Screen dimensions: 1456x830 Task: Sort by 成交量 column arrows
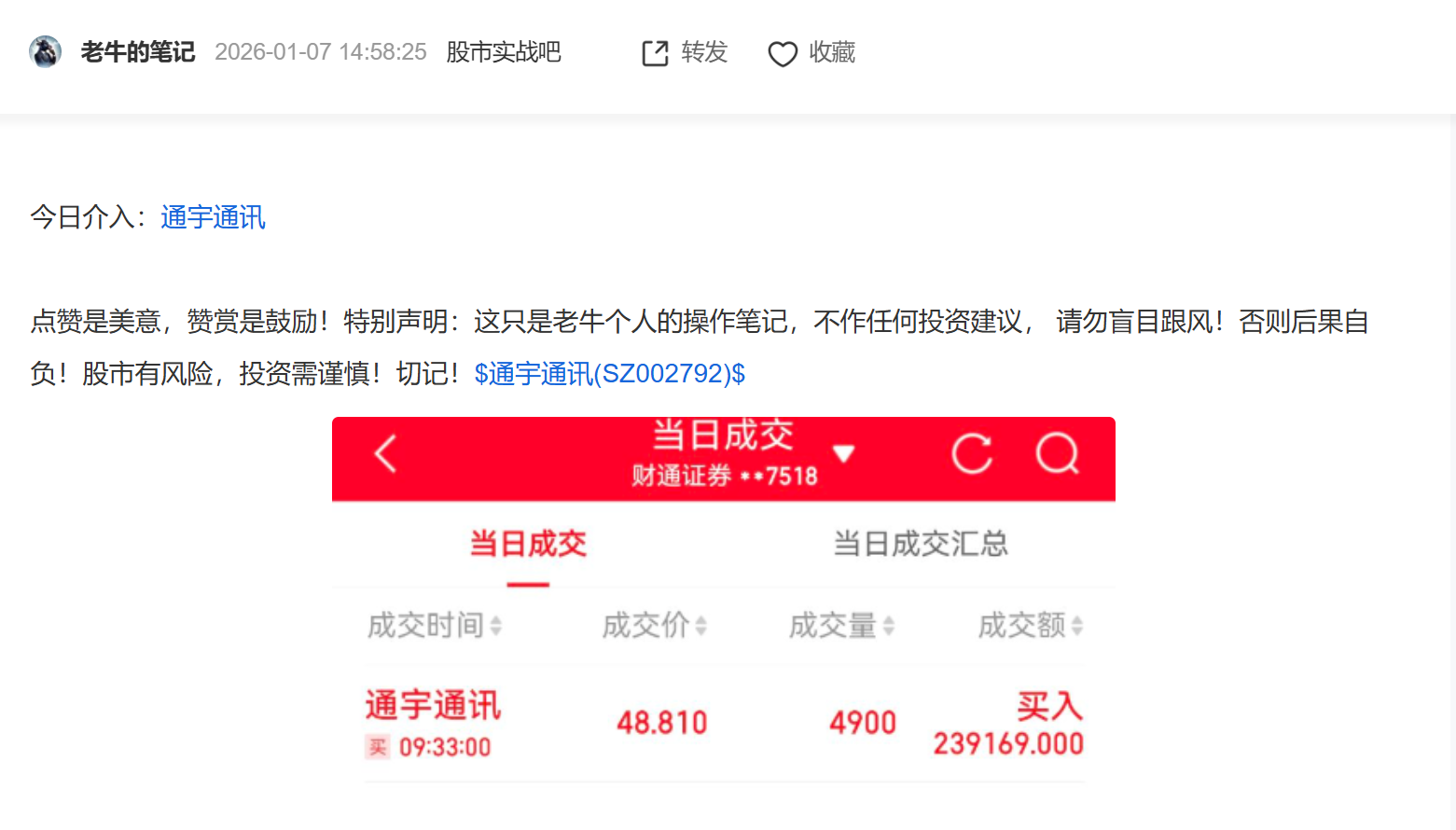pos(889,626)
